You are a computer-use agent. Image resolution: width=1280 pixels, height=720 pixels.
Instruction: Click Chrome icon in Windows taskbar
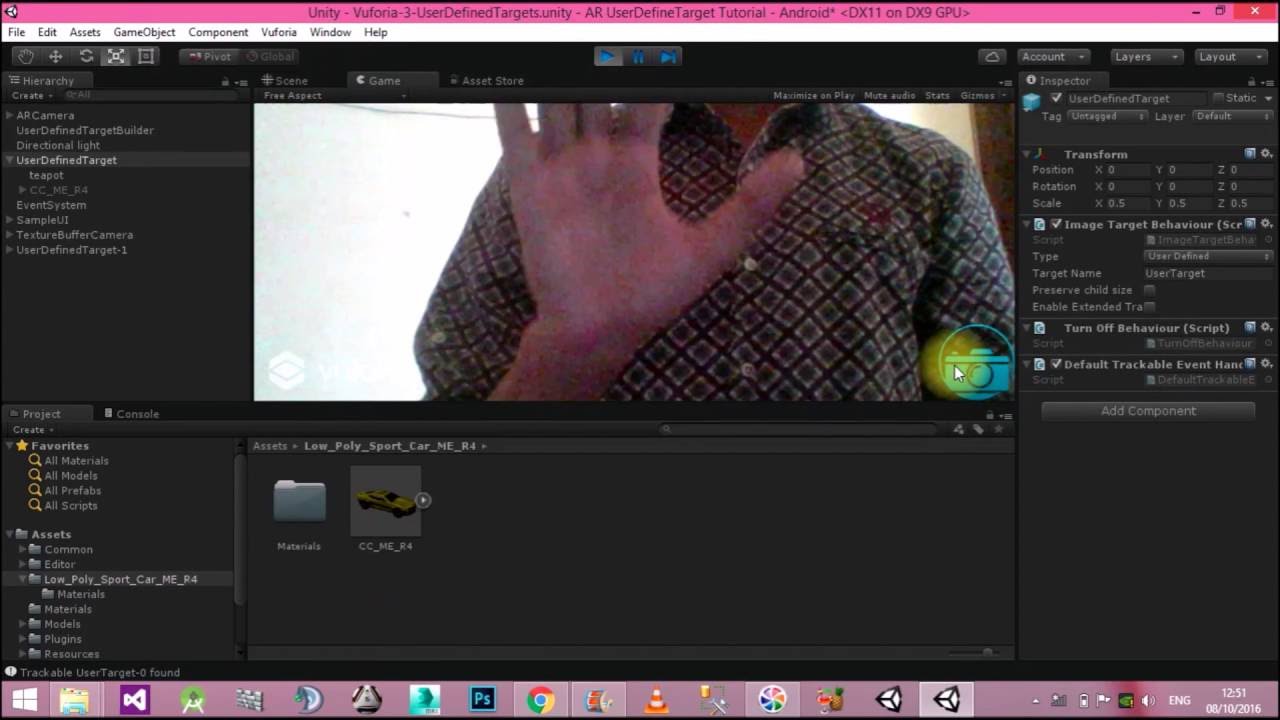541,699
